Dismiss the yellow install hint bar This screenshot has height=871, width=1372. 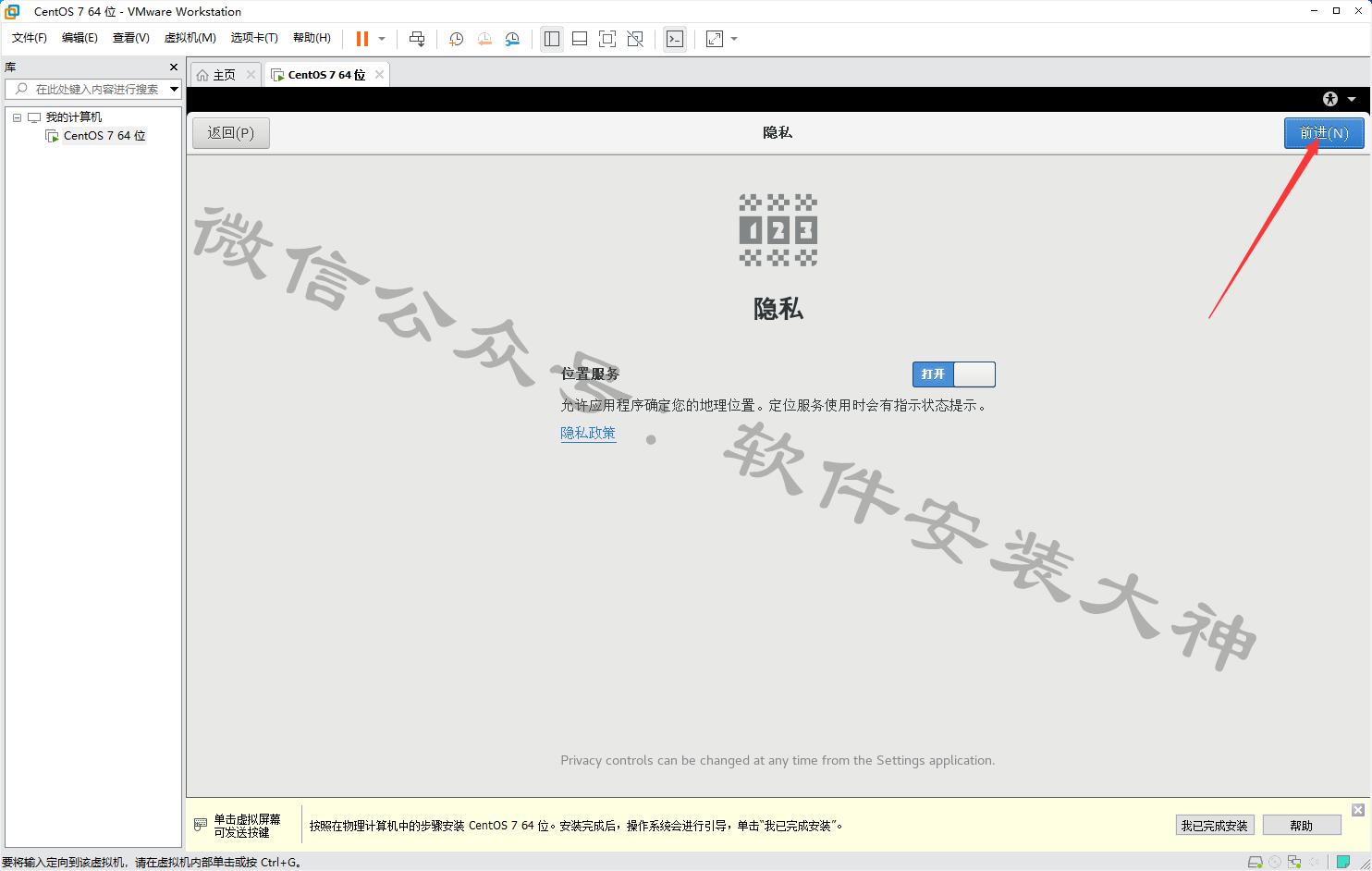pyautogui.click(x=1358, y=810)
